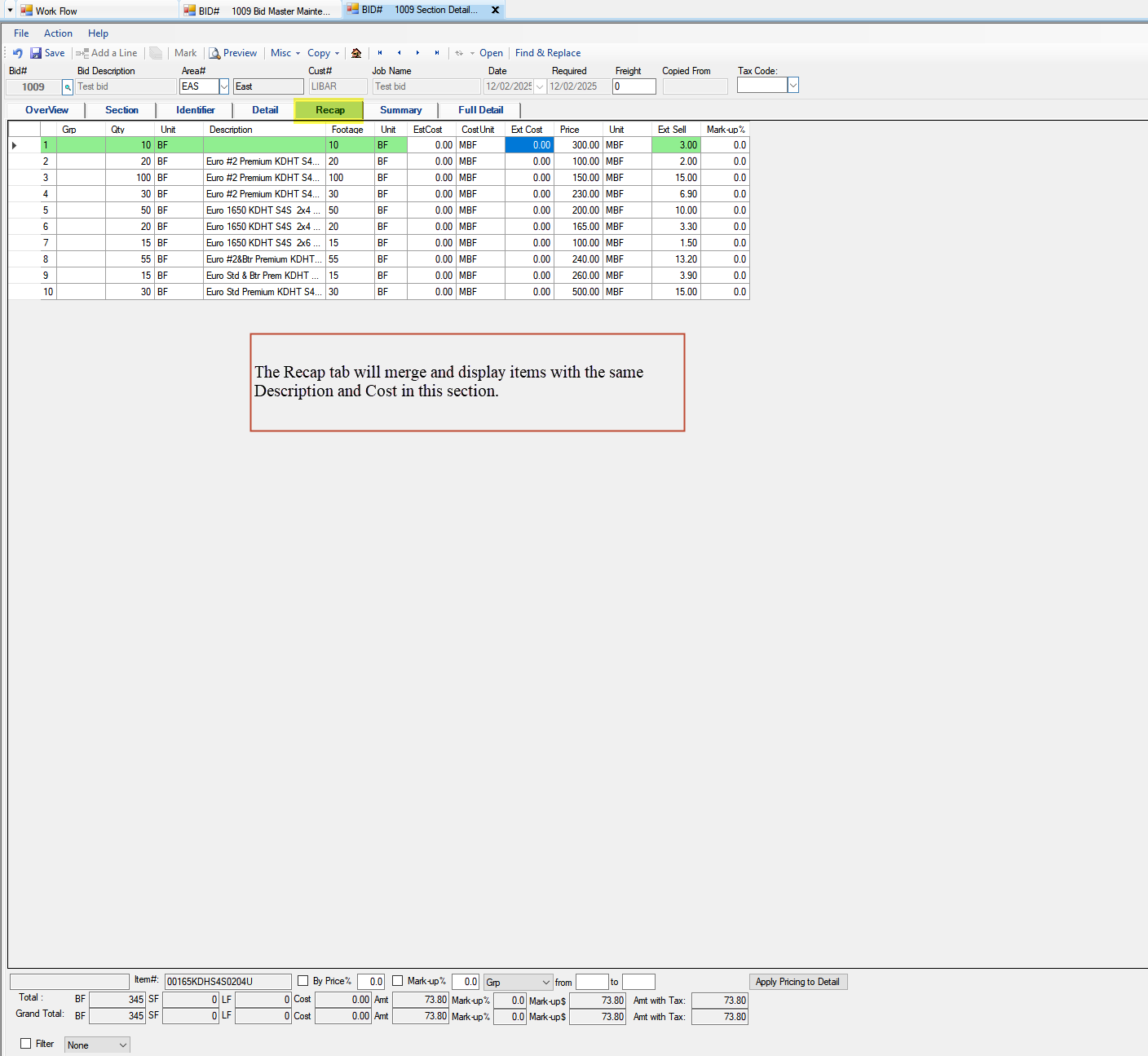Expand the Tax Code dropdown
This screenshot has width=1148, height=1056.
[x=793, y=86]
